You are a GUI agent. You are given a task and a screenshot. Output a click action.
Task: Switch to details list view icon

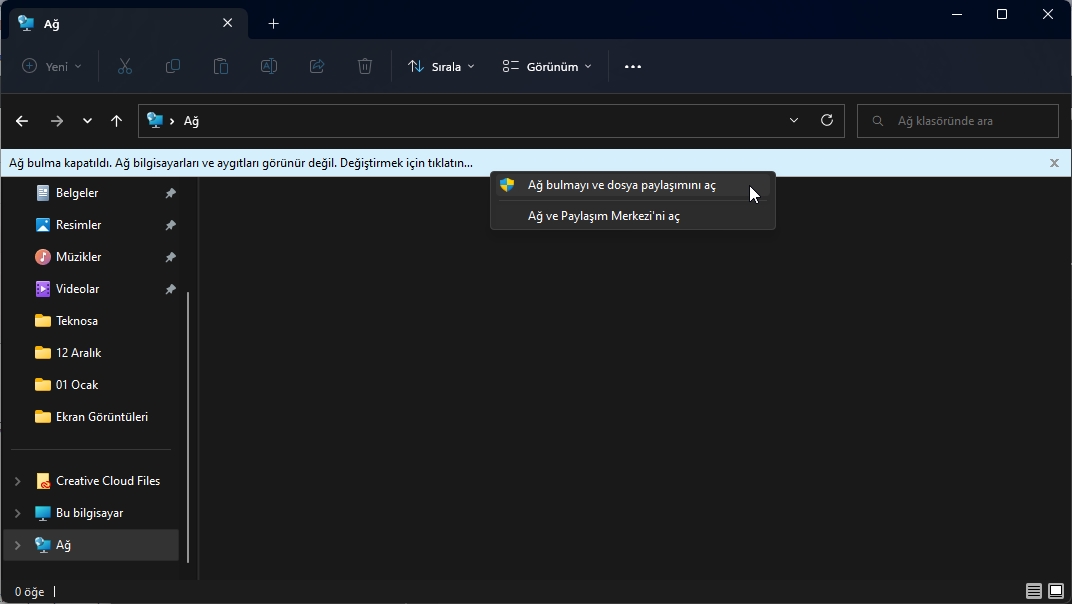click(1034, 591)
